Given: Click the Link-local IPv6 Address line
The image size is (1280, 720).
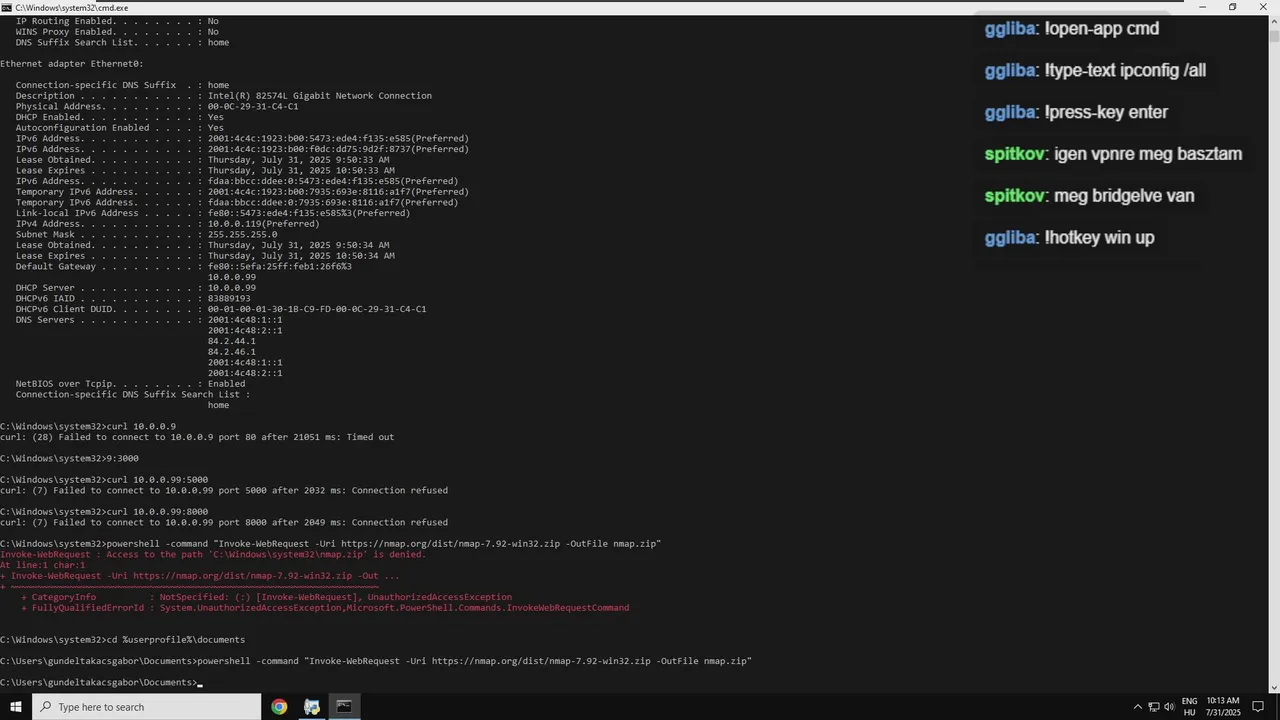Looking at the screenshot, I should [x=213, y=213].
